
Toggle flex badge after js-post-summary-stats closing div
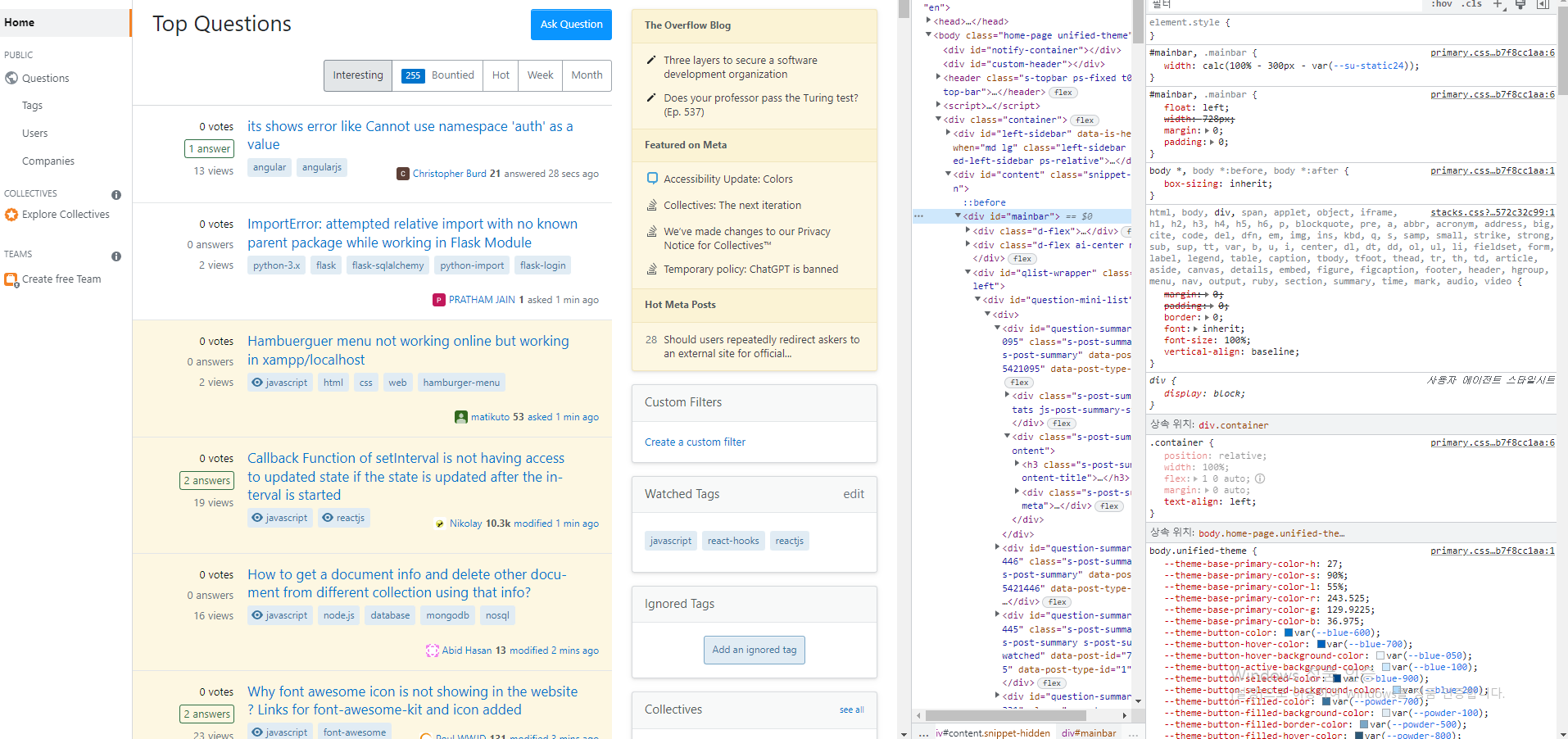[x=1063, y=424]
